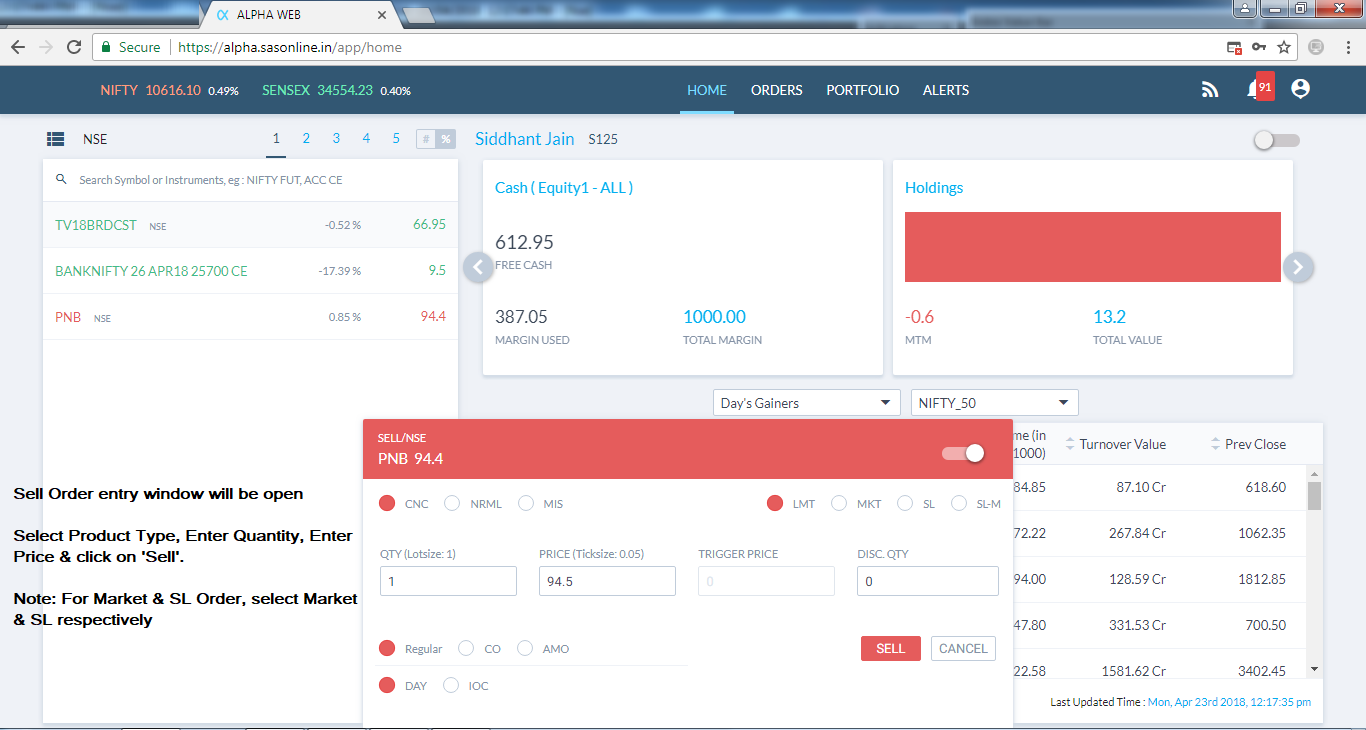Select DAY validity
Viewport: 1366px width, 730px height.
click(387, 685)
